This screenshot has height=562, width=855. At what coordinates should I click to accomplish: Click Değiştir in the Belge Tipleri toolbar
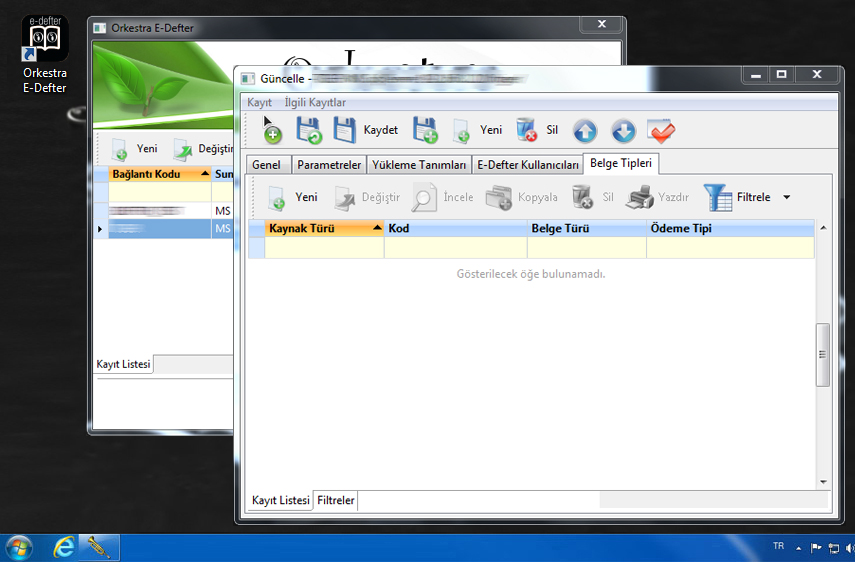(367, 197)
